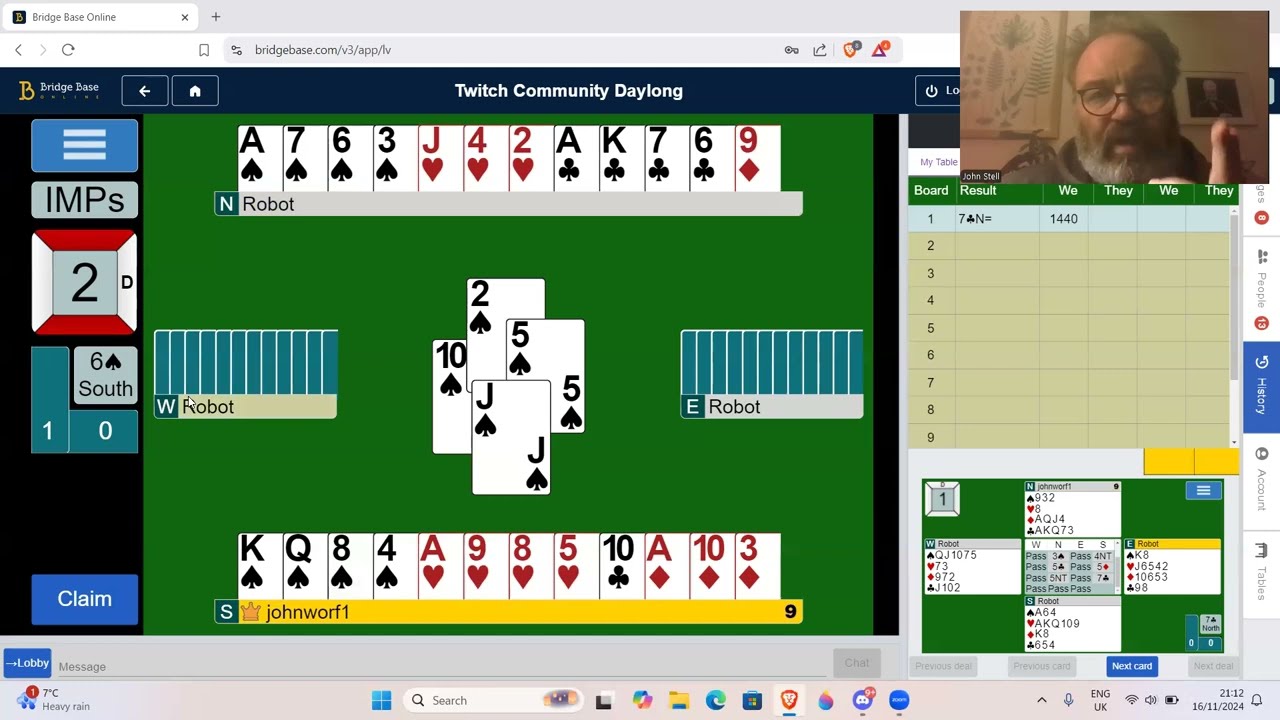Image resolution: width=1280 pixels, height=720 pixels.
Task: Select the Jack of hearts in North's hand
Action: [441, 158]
